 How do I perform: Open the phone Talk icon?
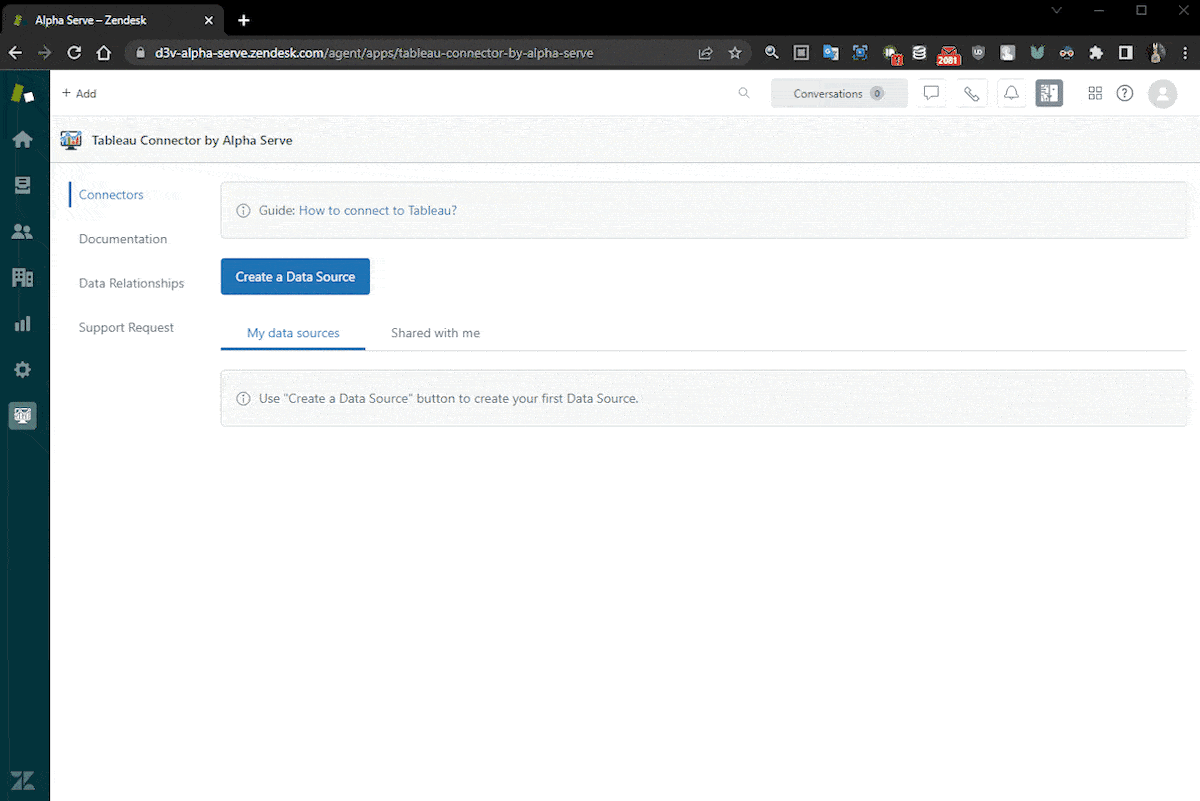click(x=971, y=93)
